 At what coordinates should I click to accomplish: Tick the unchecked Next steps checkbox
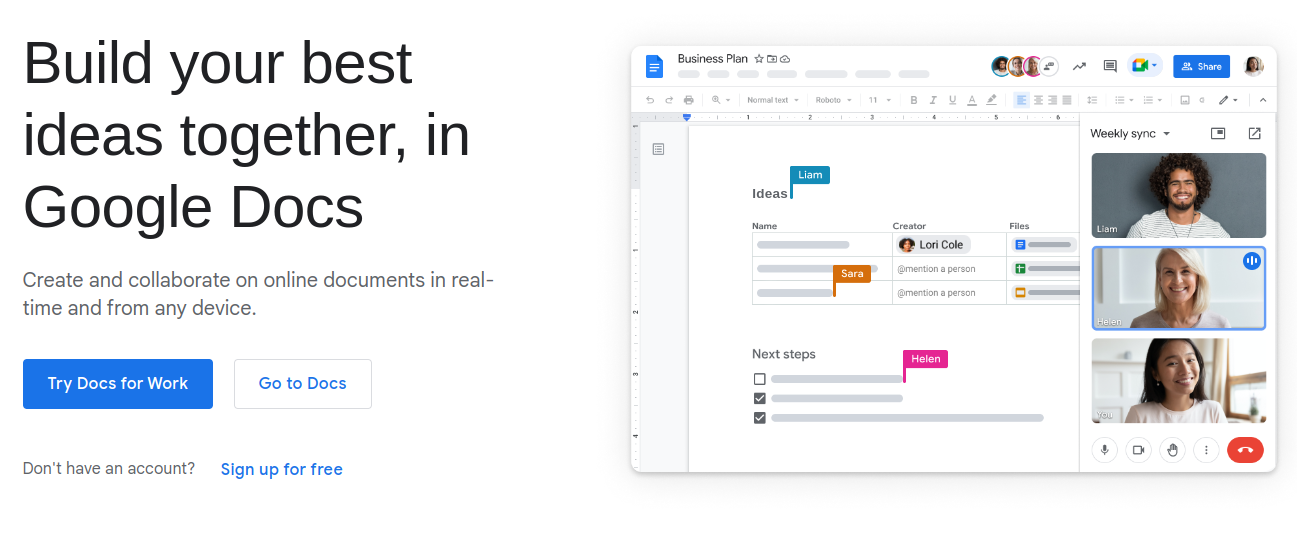click(x=759, y=379)
